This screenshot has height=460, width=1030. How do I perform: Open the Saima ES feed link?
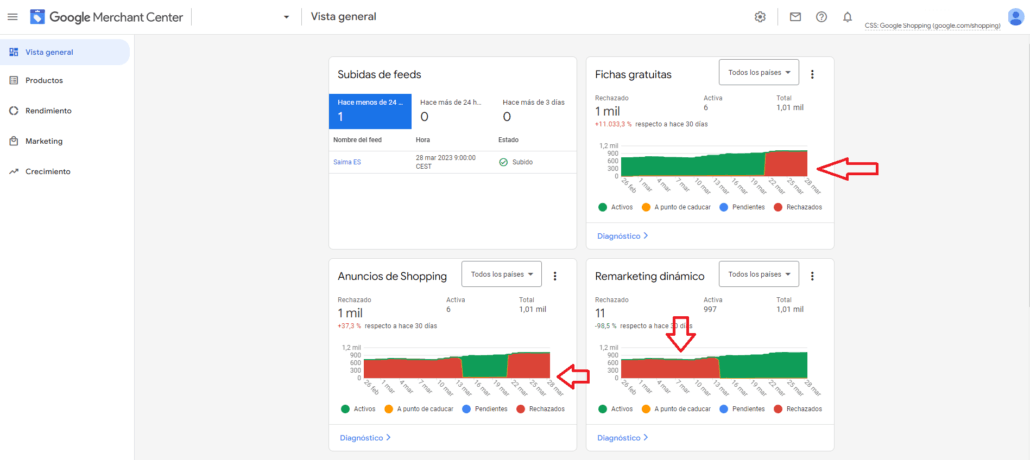pyautogui.click(x=347, y=161)
